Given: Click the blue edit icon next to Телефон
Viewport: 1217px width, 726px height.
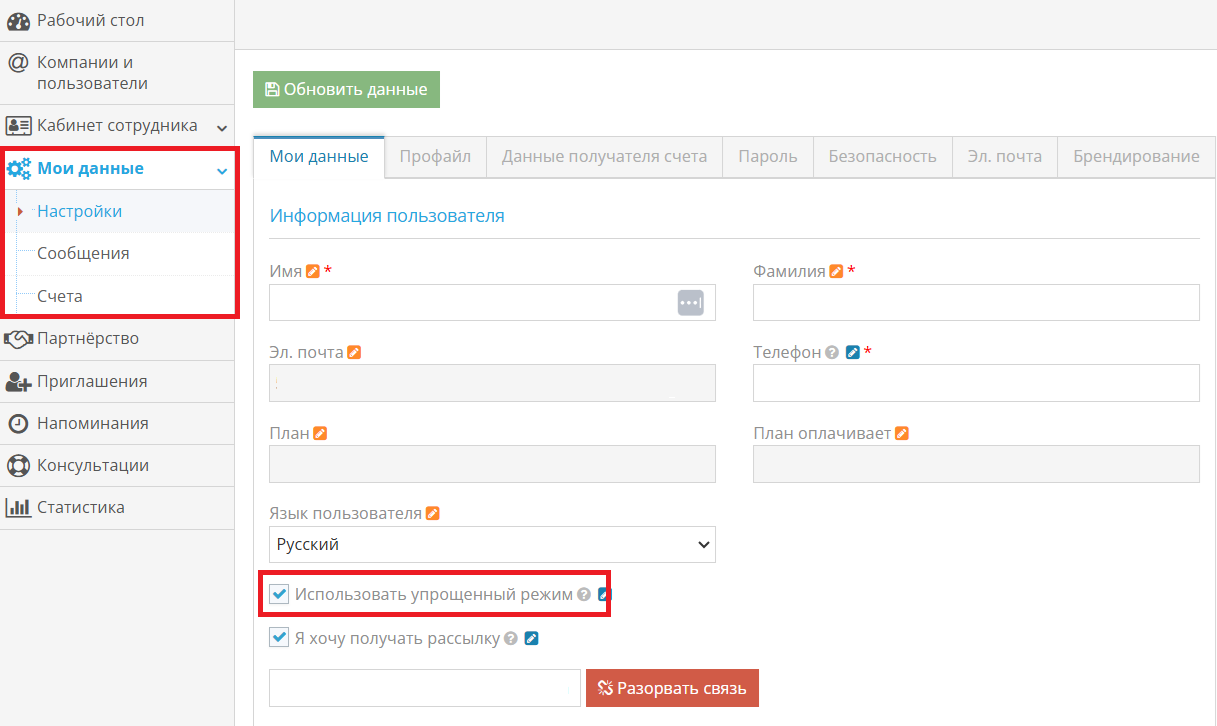Looking at the screenshot, I should 852,353.
